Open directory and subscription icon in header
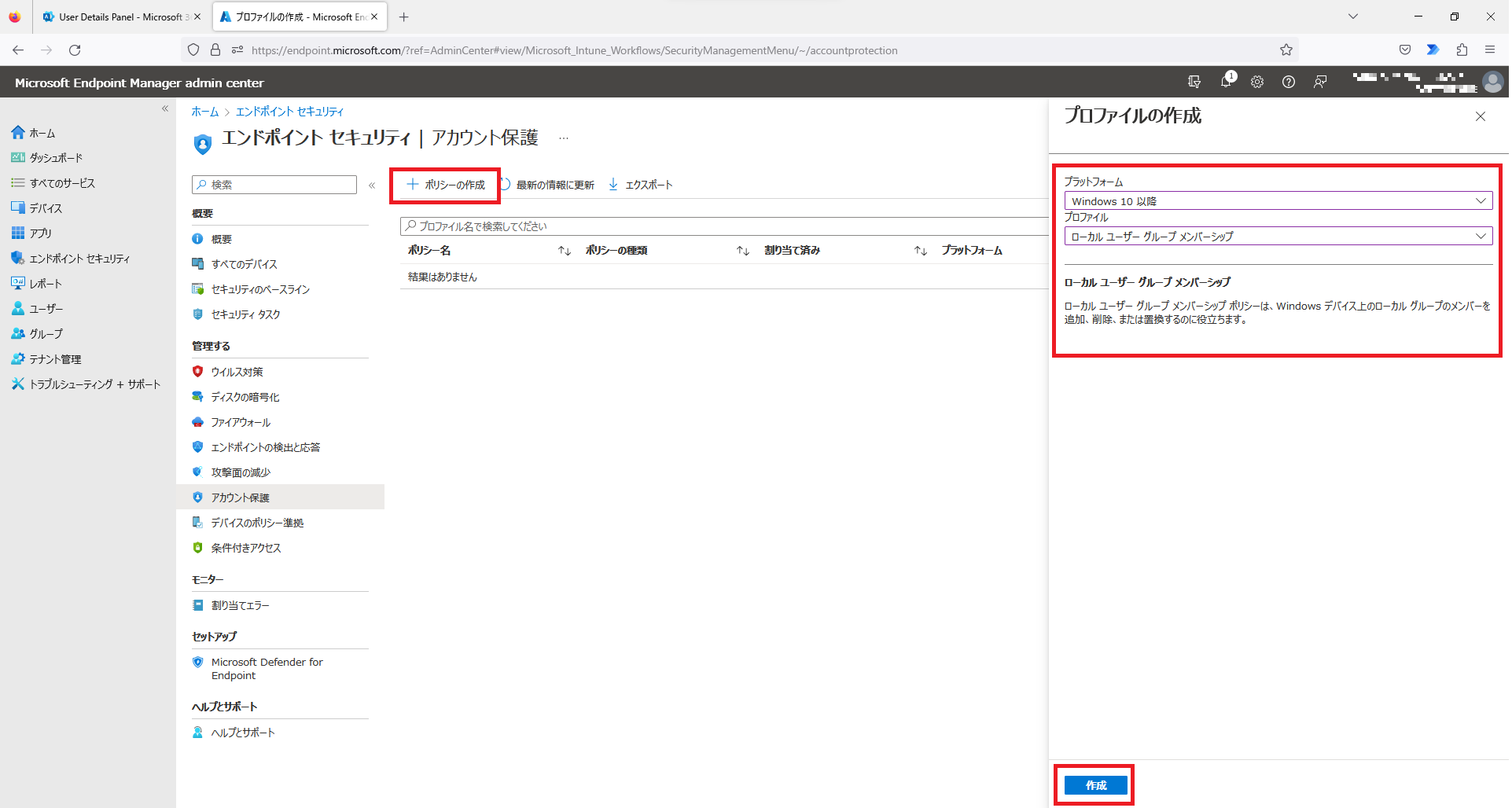 1194,82
